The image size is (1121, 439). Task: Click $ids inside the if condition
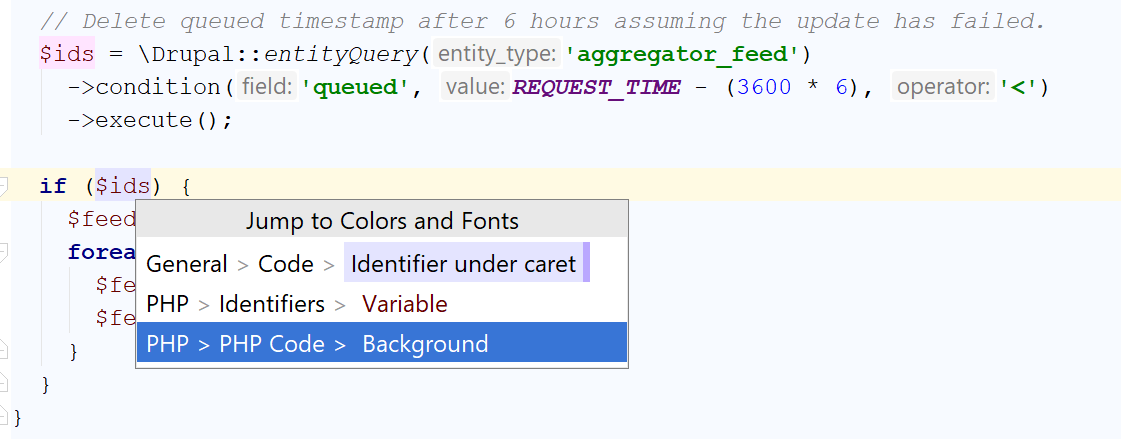(x=123, y=187)
